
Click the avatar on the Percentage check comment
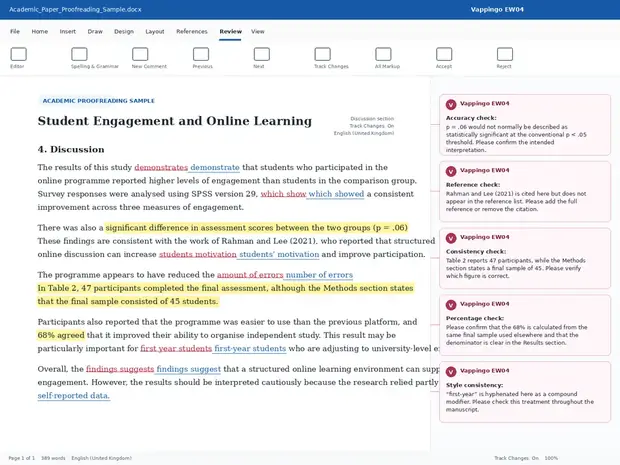click(451, 305)
